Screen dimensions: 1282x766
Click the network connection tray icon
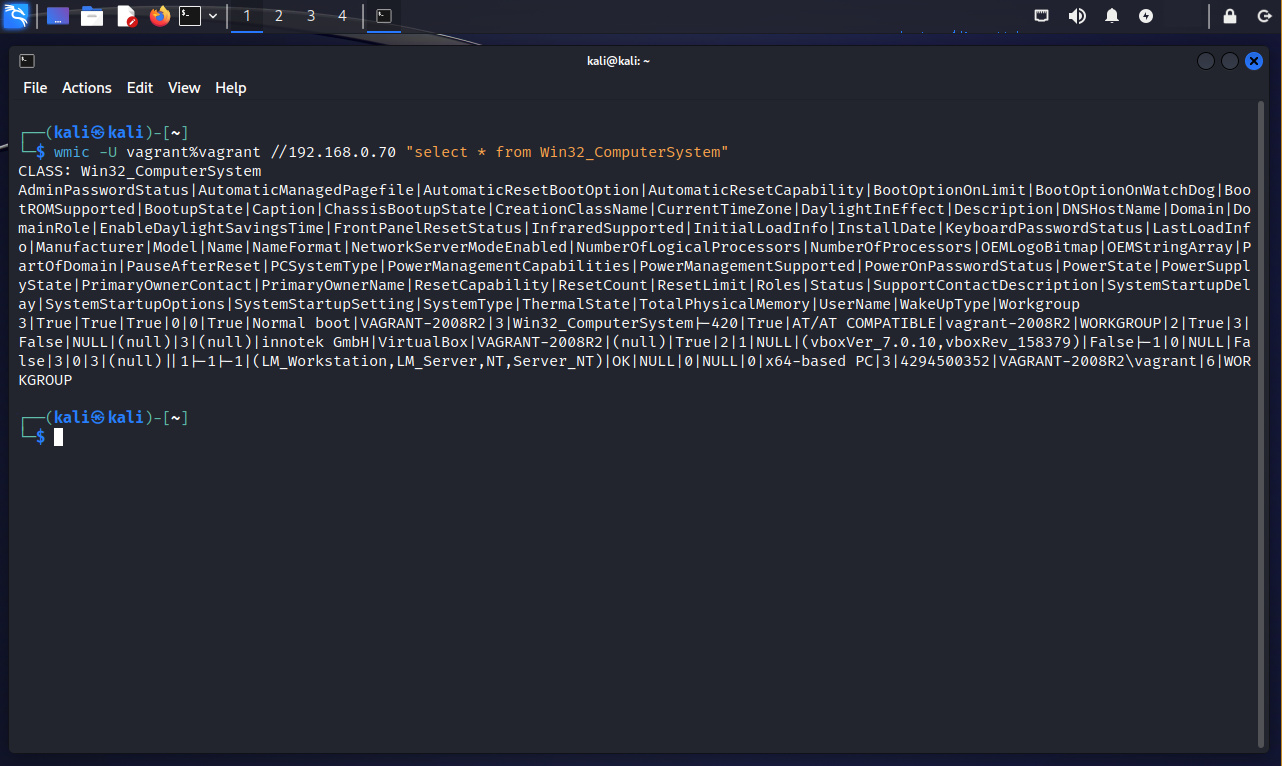click(1042, 16)
